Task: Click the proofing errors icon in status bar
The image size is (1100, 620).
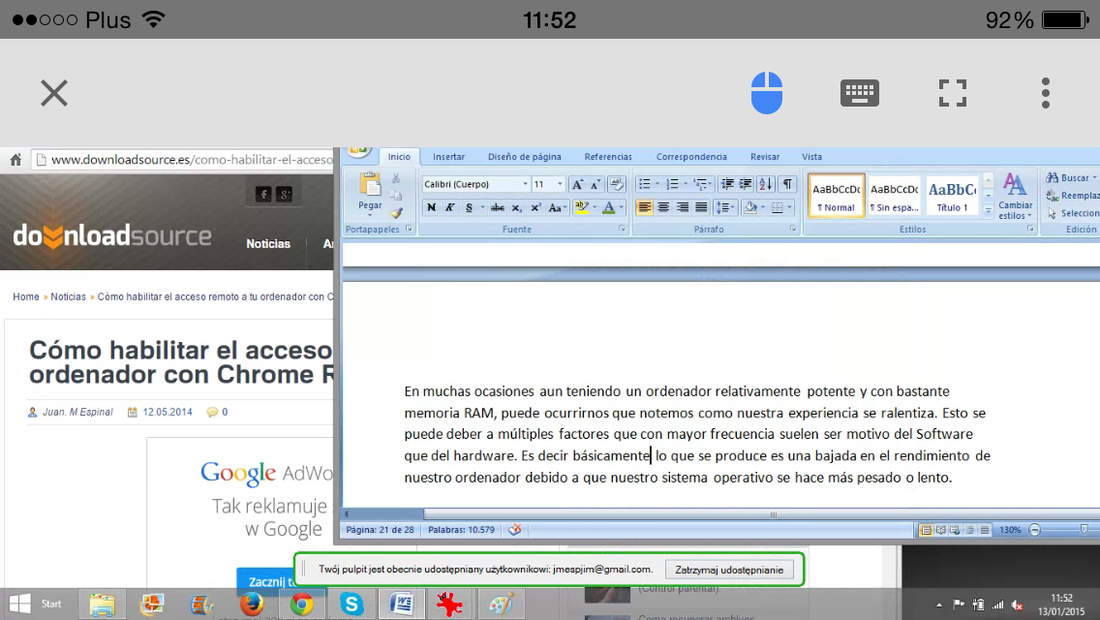Action: (x=515, y=530)
